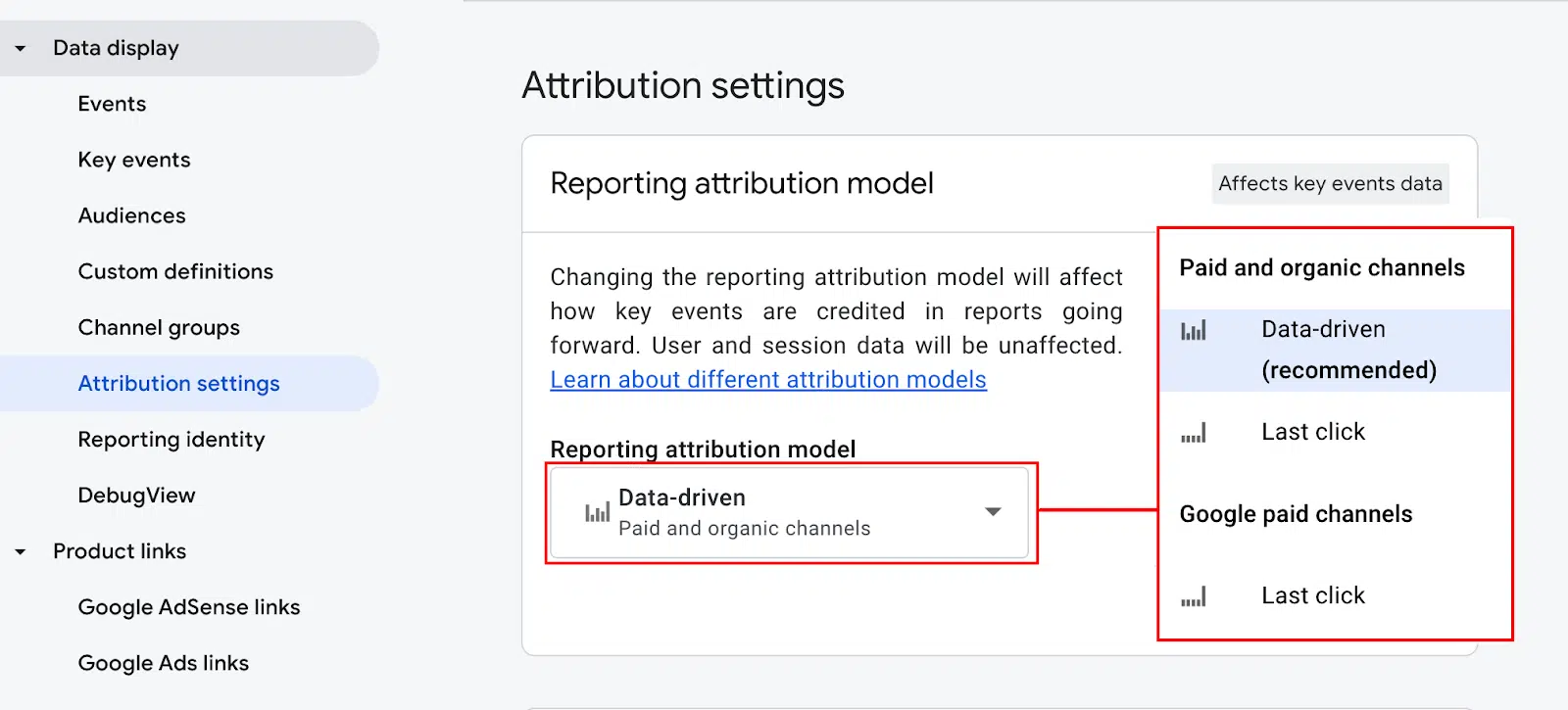Go to Key events page
1568x710 pixels.
coord(134,160)
